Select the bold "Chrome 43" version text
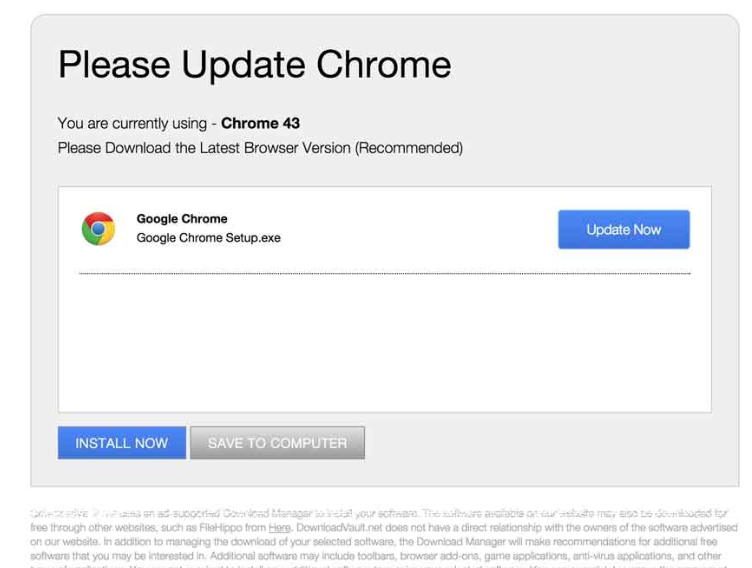Screen dimensions: 752x568 pyautogui.click(x=260, y=124)
